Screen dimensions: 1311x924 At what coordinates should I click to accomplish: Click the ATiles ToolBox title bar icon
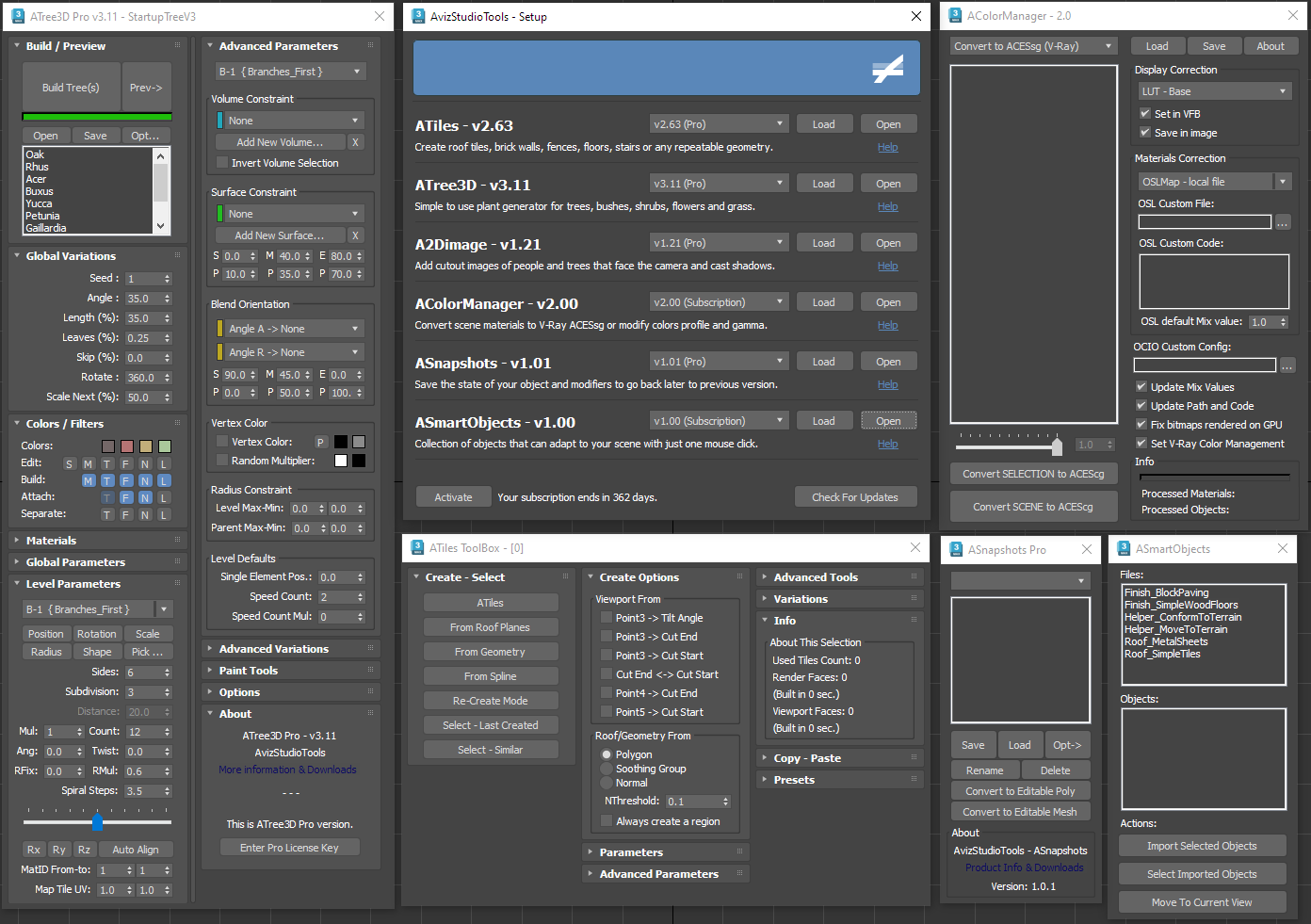click(417, 547)
